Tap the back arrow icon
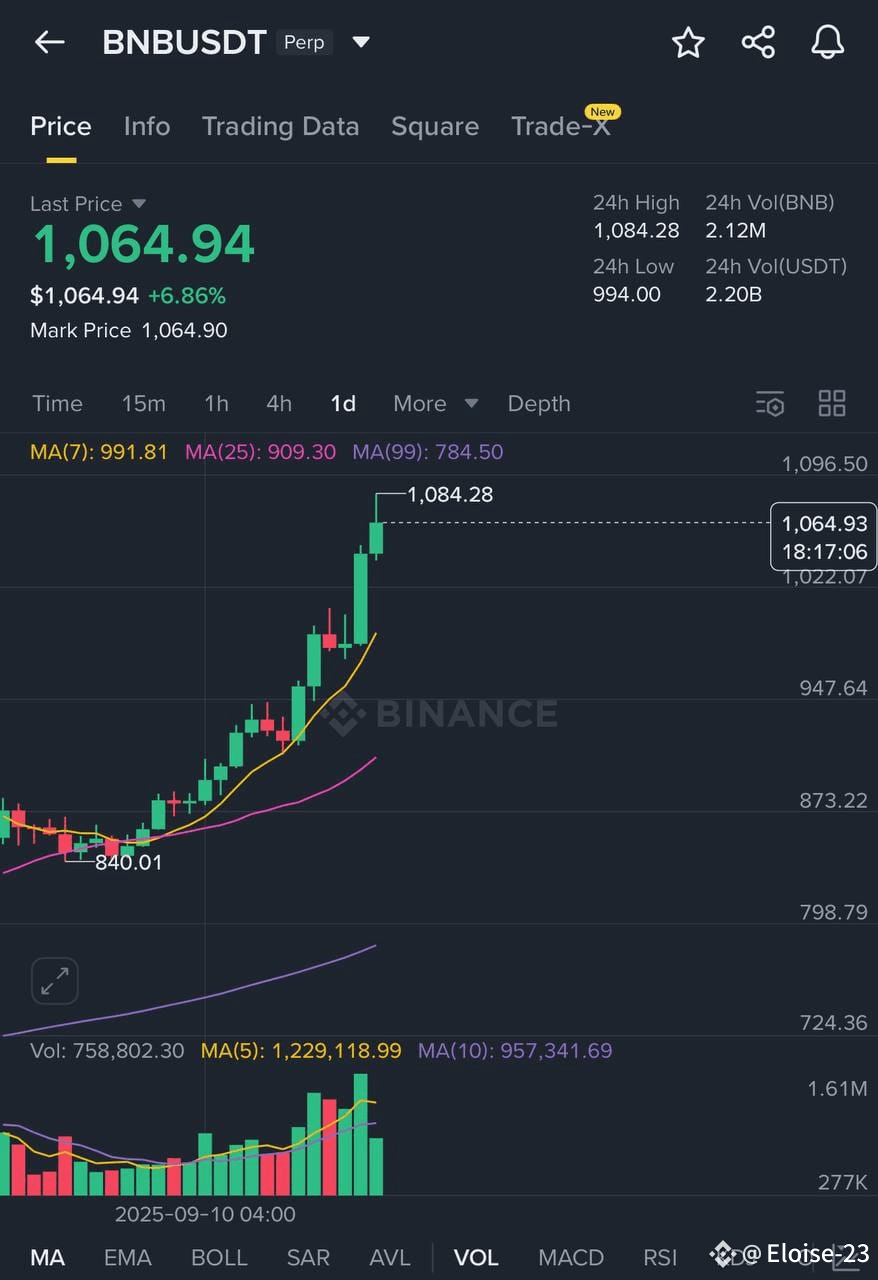Screen dimensions: 878x1280 click(49, 42)
